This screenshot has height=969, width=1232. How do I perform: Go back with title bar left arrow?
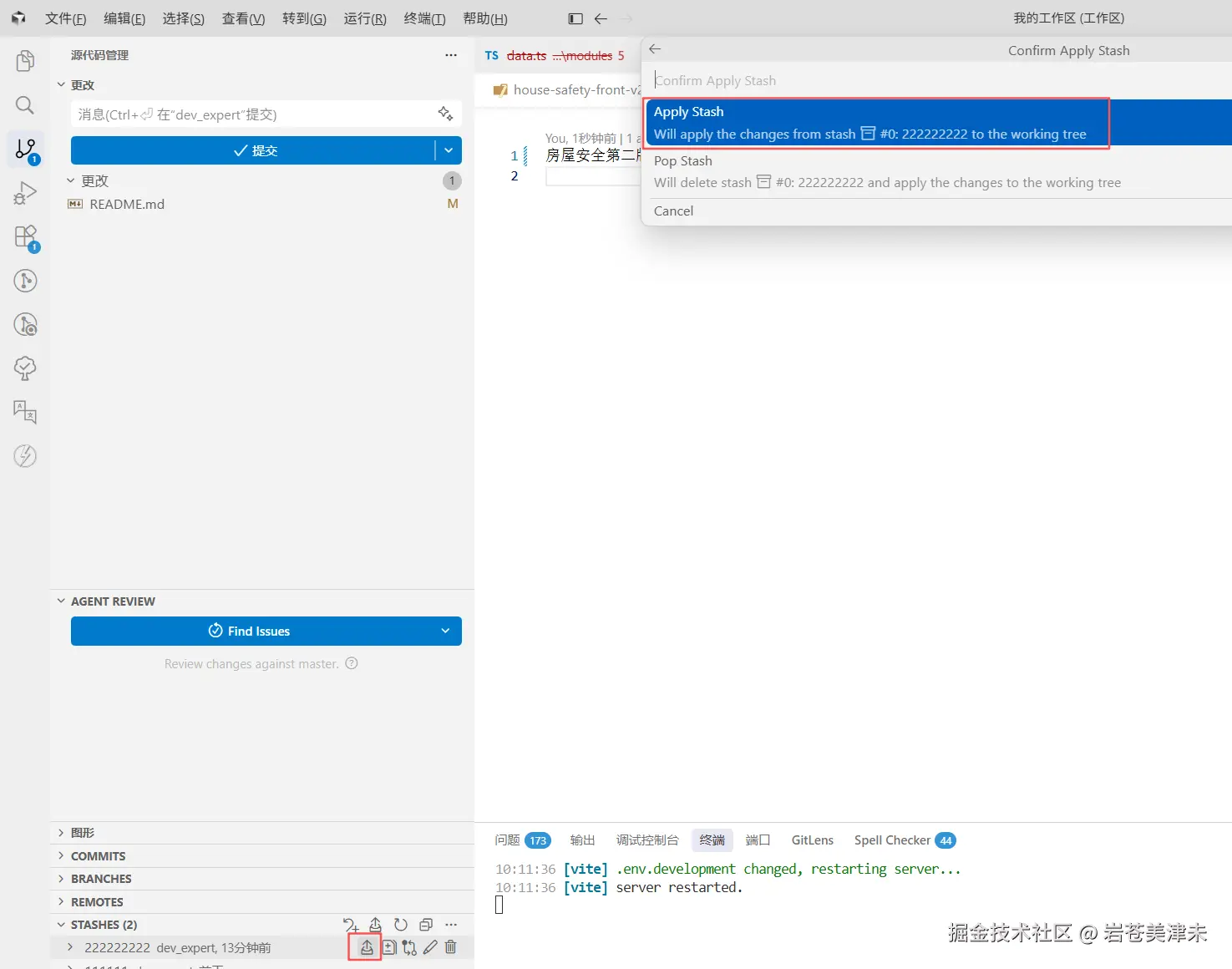(601, 18)
